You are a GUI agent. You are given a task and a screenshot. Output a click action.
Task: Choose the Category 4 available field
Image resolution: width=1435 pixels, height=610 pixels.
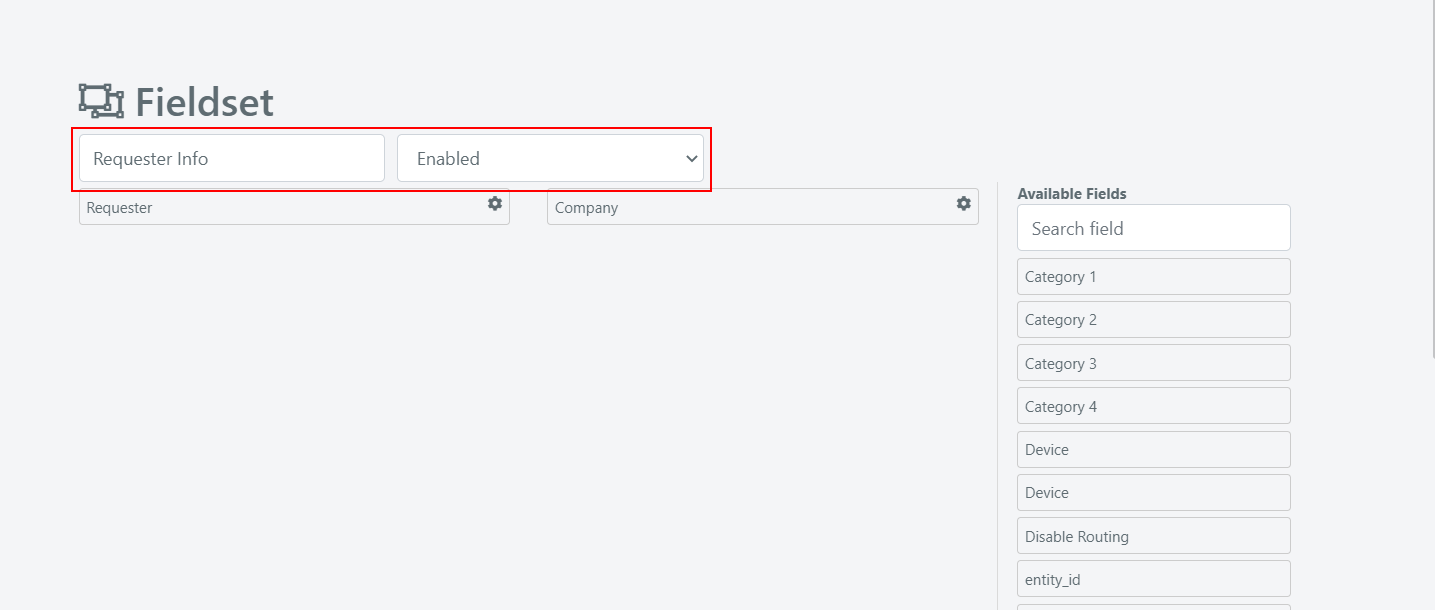1154,406
